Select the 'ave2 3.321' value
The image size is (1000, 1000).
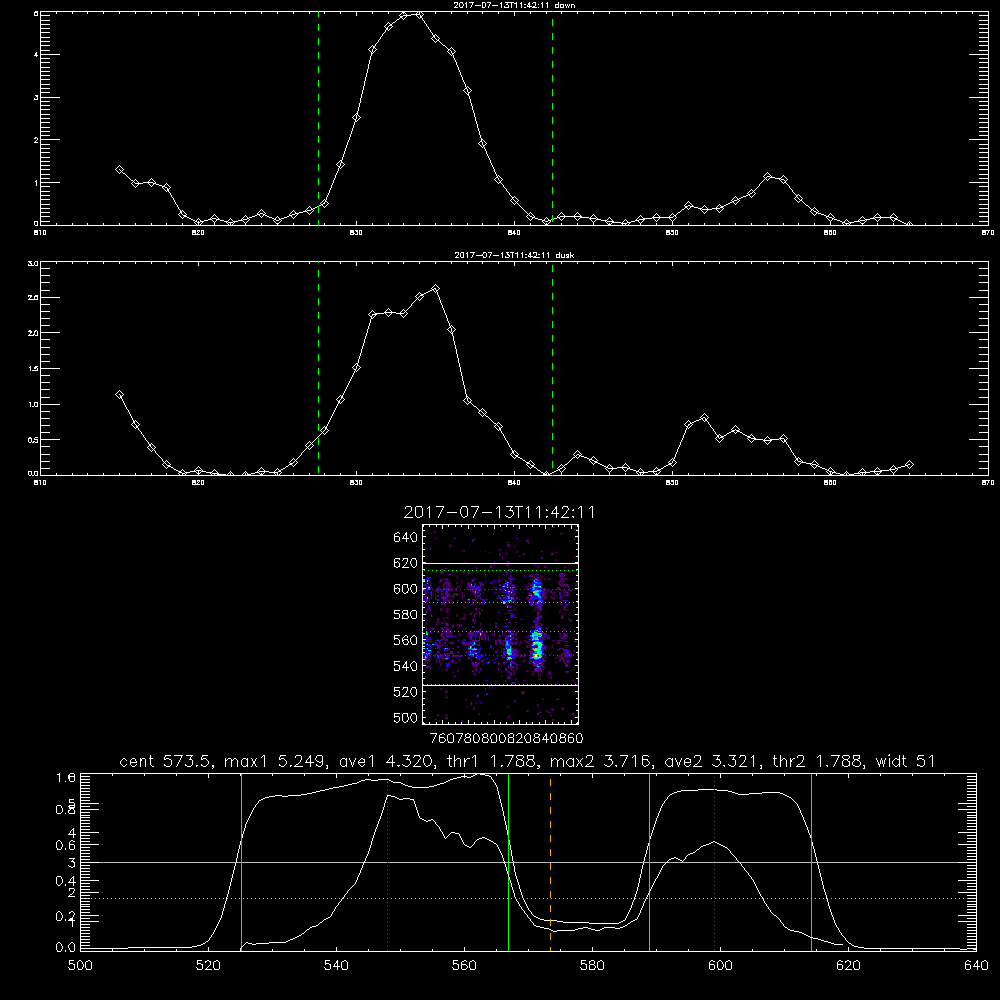pyautogui.click(x=712, y=761)
